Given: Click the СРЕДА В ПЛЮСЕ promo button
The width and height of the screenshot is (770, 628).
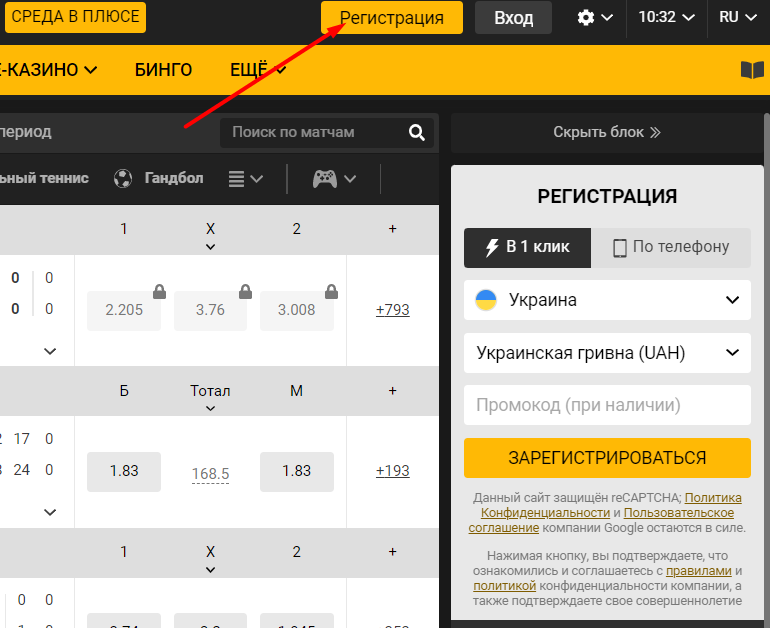Looking at the screenshot, I should [75, 17].
